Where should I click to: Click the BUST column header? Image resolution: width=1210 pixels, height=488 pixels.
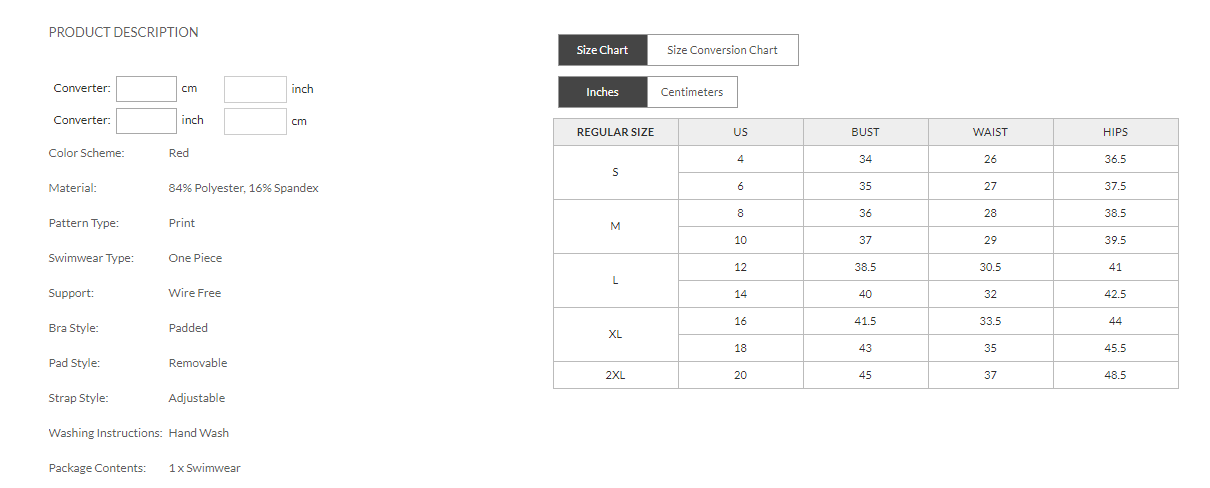click(x=866, y=132)
